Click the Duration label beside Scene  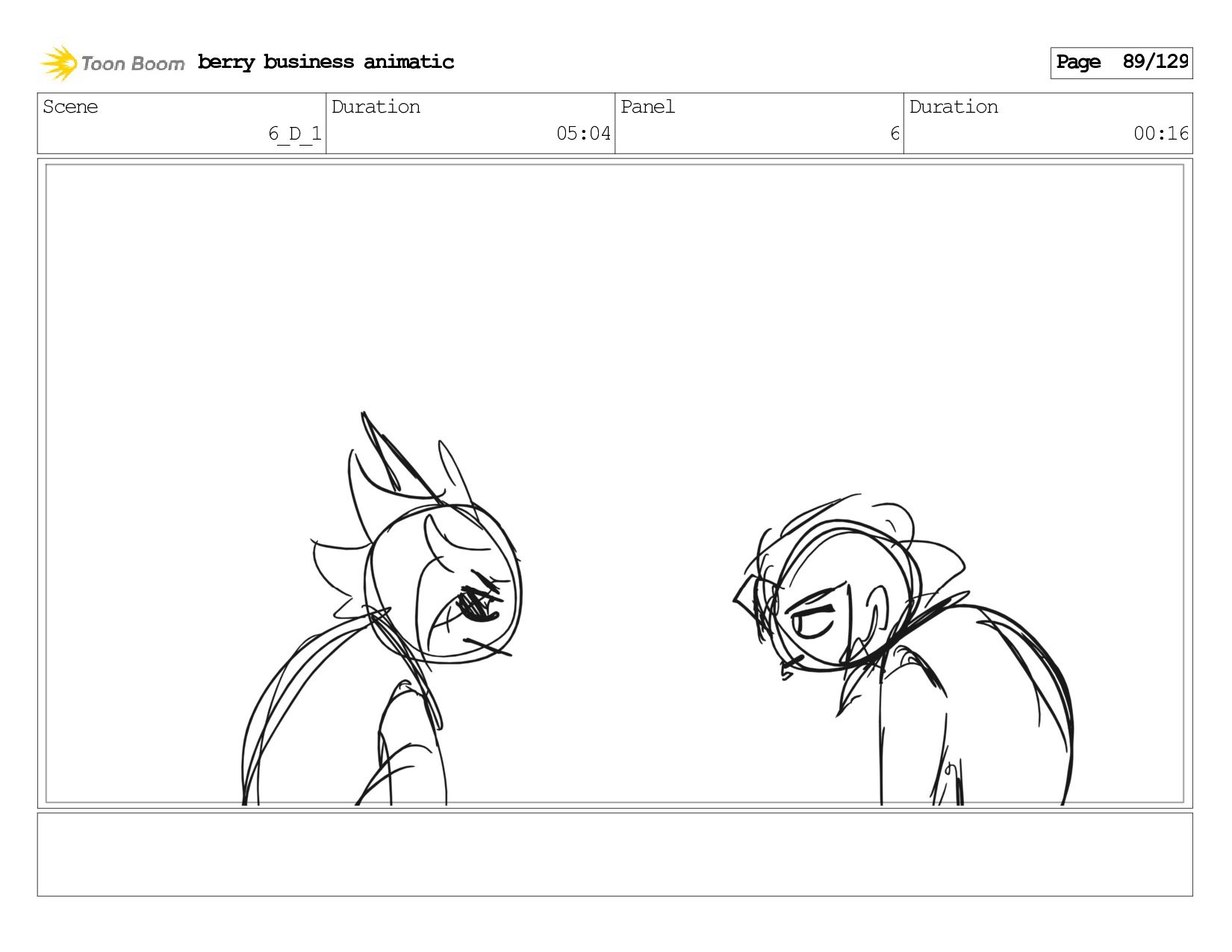[376, 107]
